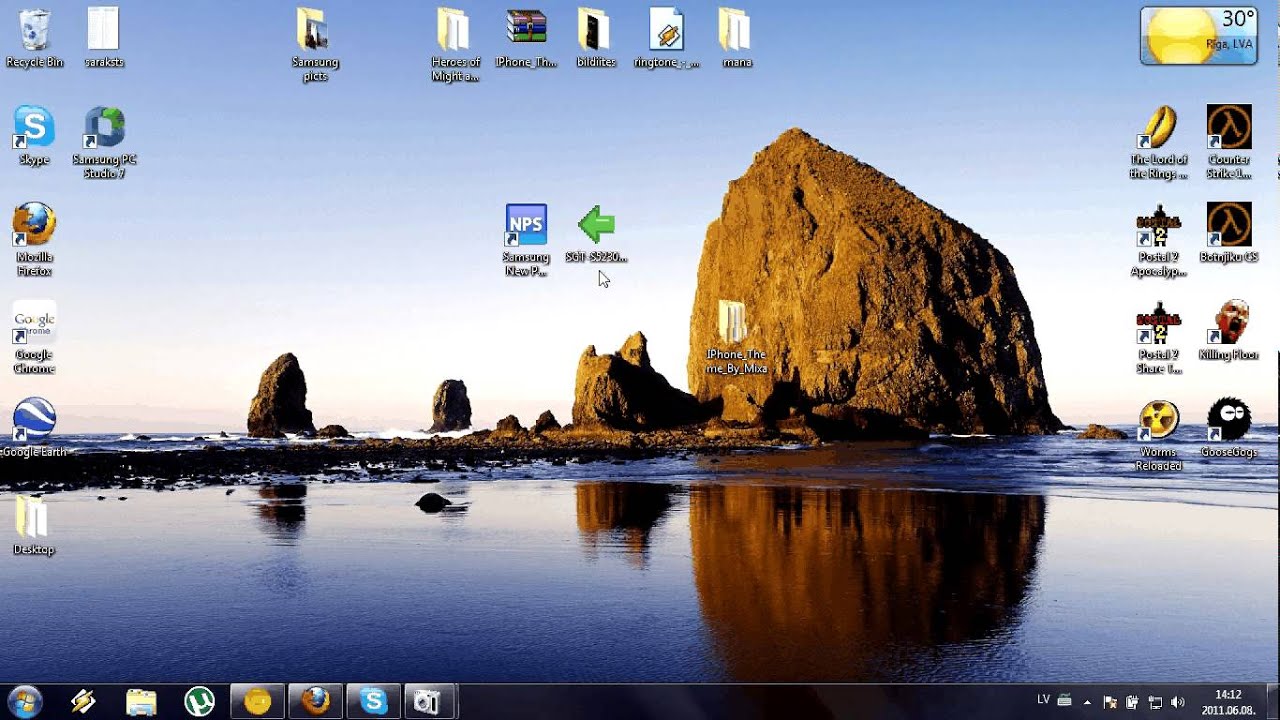Open the network status tray icon
Image resolution: width=1280 pixels, height=720 pixels.
point(1154,703)
